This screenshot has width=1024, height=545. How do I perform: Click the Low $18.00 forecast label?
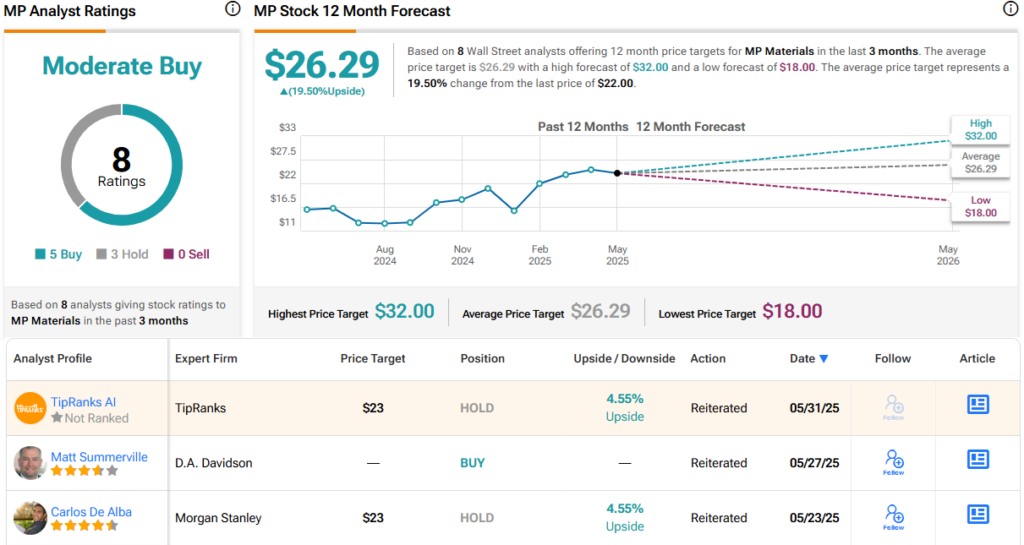pyautogui.click(x=980, y=207)
